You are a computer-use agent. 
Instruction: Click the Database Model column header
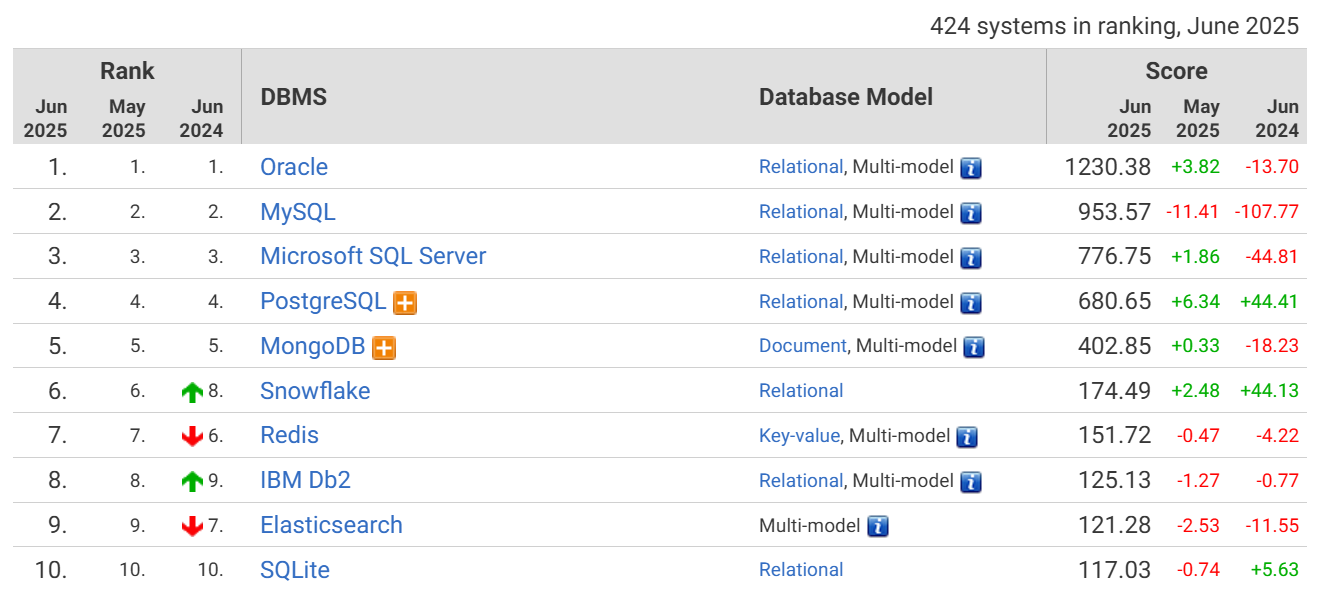tap(846, 97)
